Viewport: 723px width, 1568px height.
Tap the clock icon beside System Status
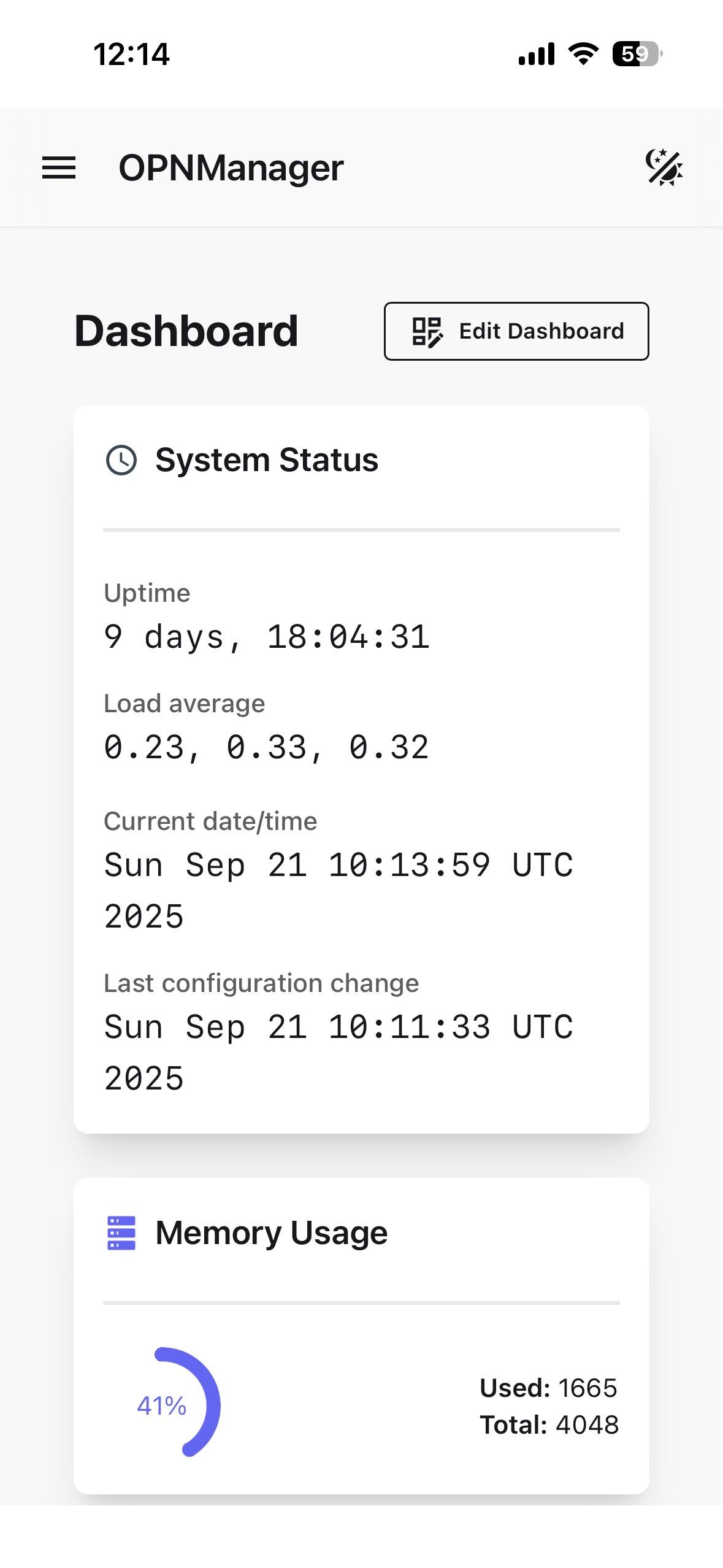[x=121, y=460]
